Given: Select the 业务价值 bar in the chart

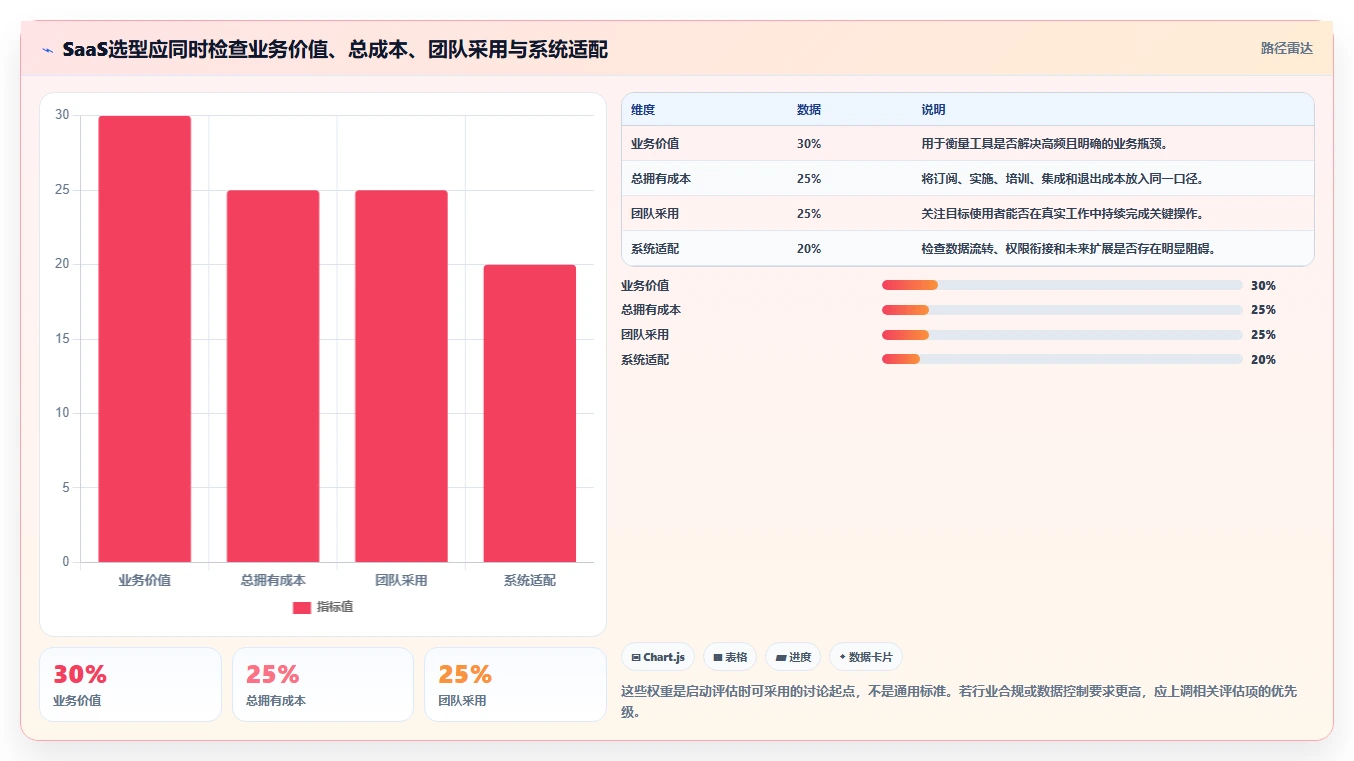Looking at the screenshot, I should click(x=144, y=339).
